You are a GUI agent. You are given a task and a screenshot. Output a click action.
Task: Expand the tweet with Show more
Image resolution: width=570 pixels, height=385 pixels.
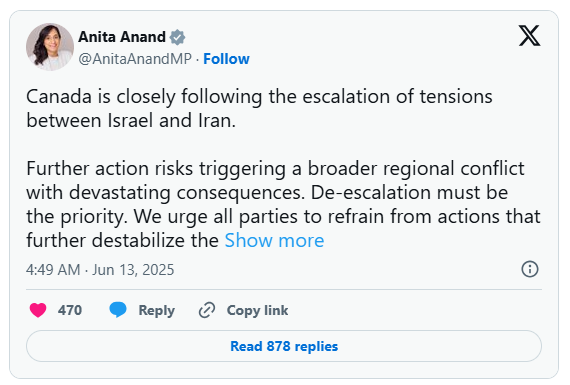click(274, 241)
